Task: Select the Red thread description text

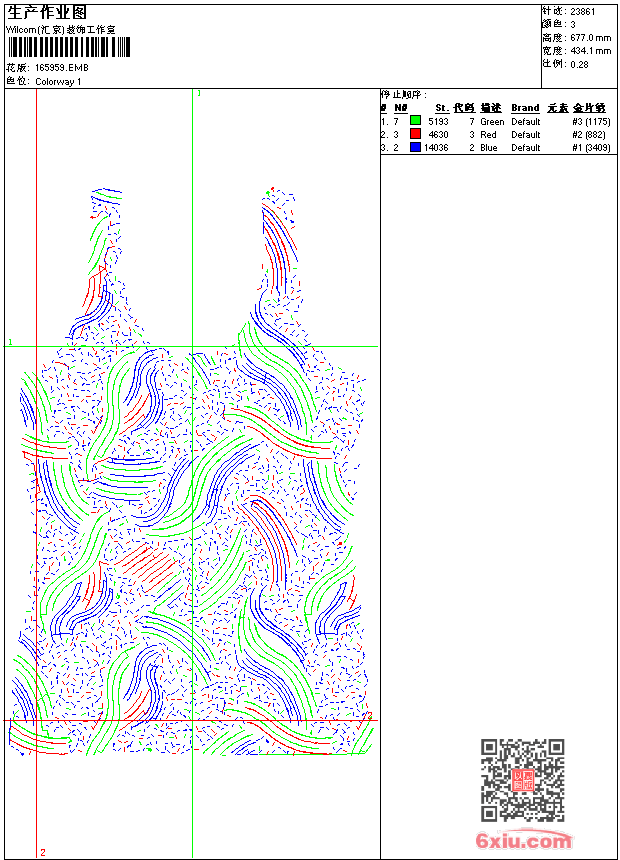Action: coord(488,135)
